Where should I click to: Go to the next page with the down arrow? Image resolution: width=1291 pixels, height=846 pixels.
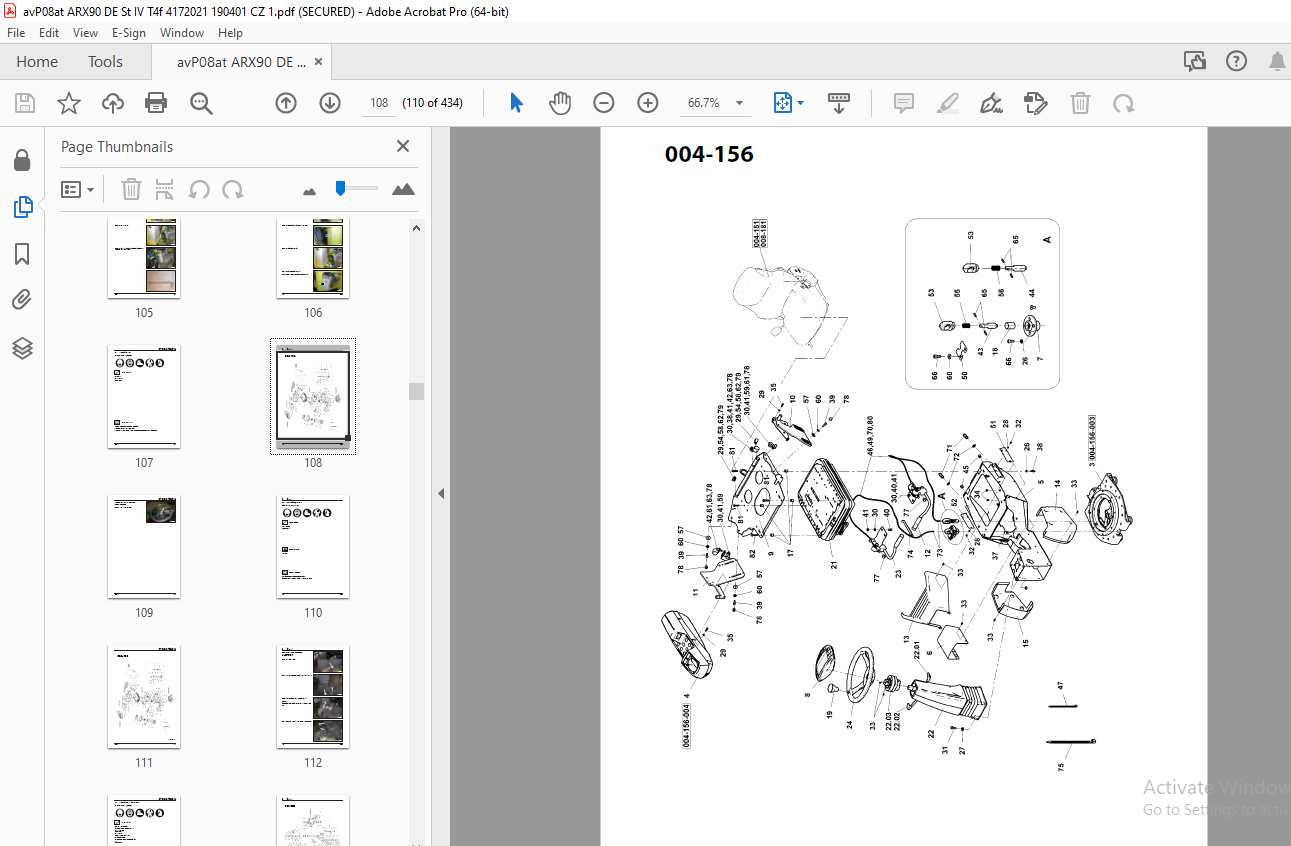coord(330,103)
